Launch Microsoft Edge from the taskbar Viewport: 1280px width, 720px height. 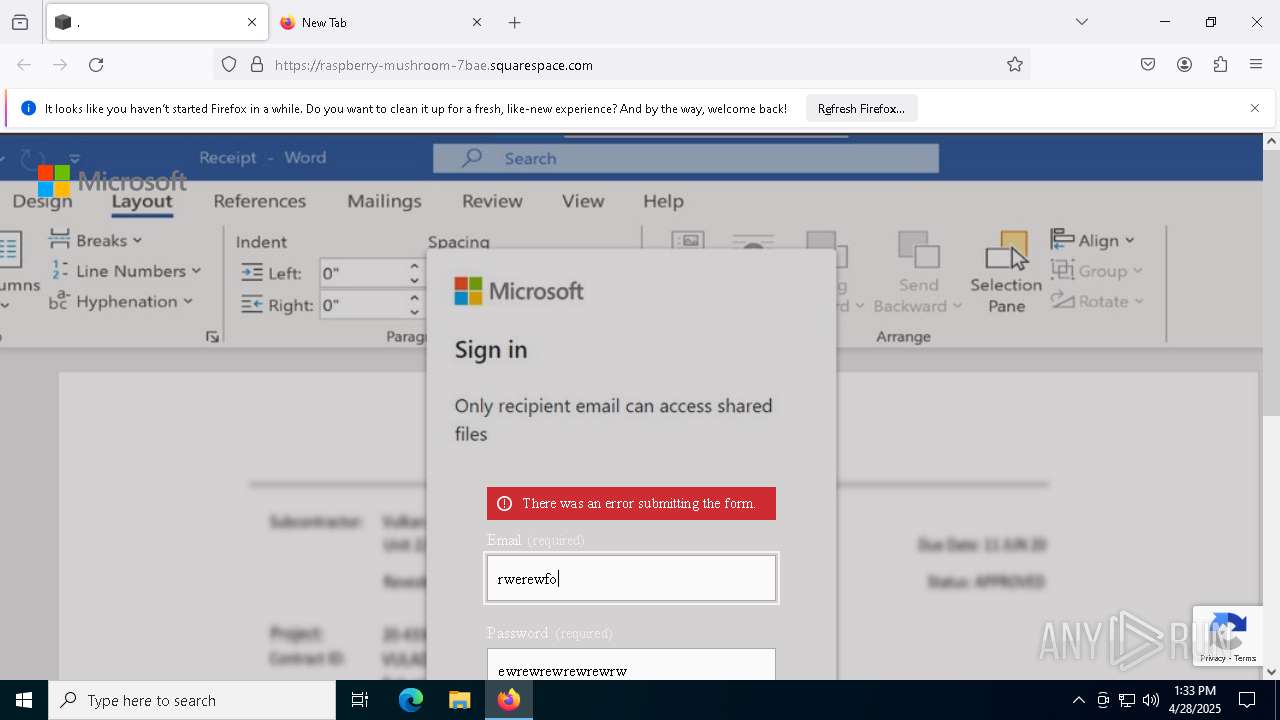tap(411, 700)
